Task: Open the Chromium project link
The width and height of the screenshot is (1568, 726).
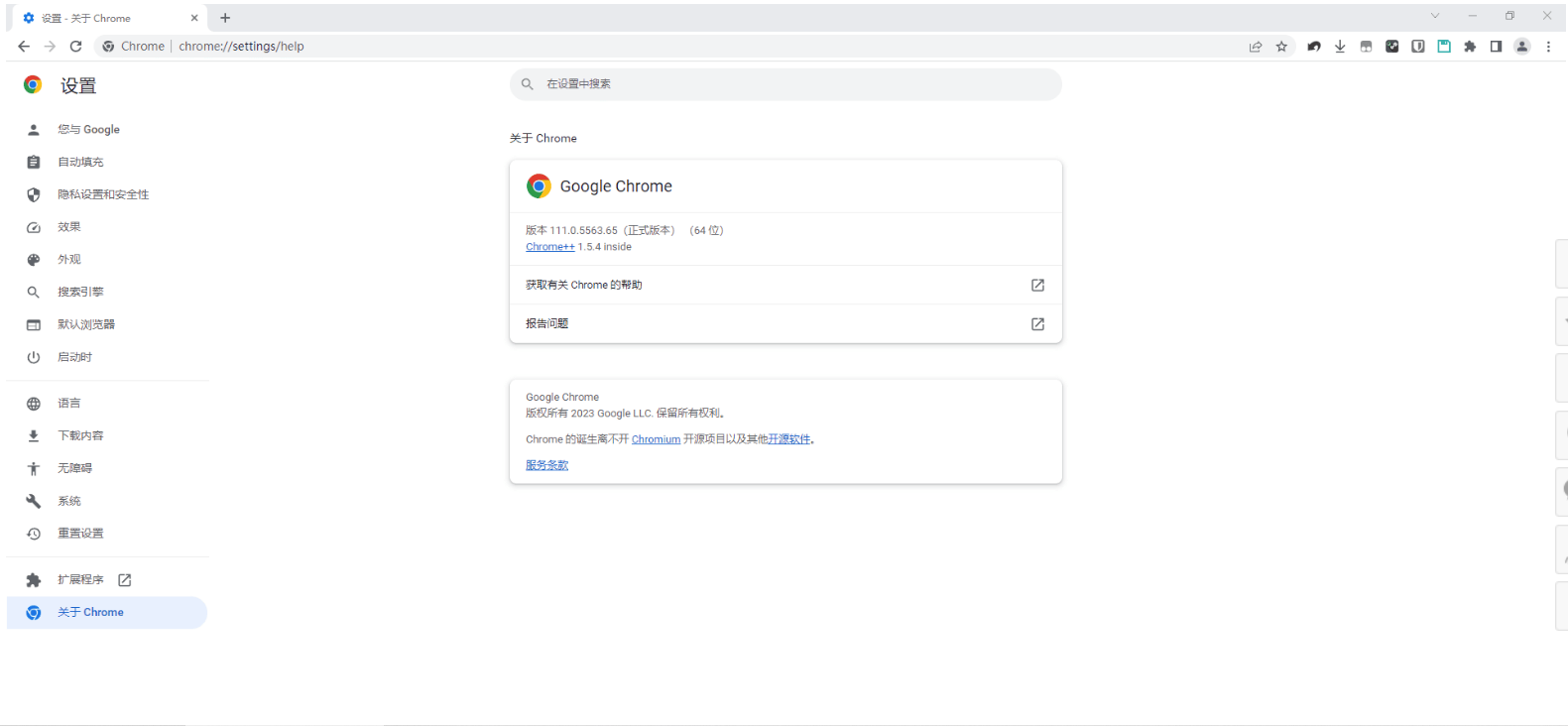Action: point(656,439)
